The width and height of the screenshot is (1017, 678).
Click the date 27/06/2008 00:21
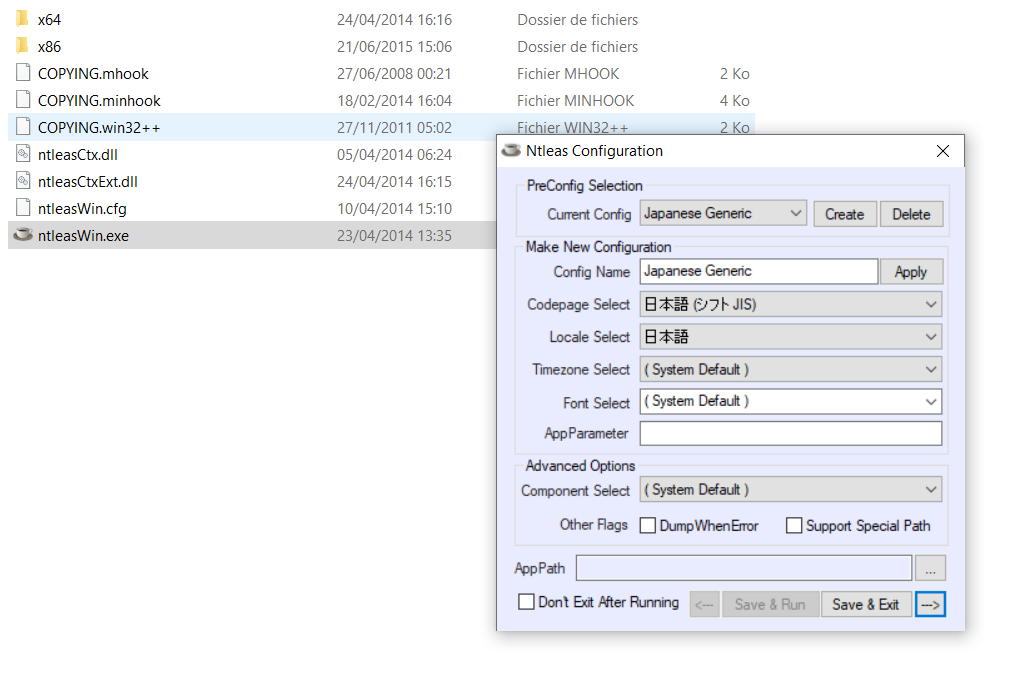(x=394, y=73)
